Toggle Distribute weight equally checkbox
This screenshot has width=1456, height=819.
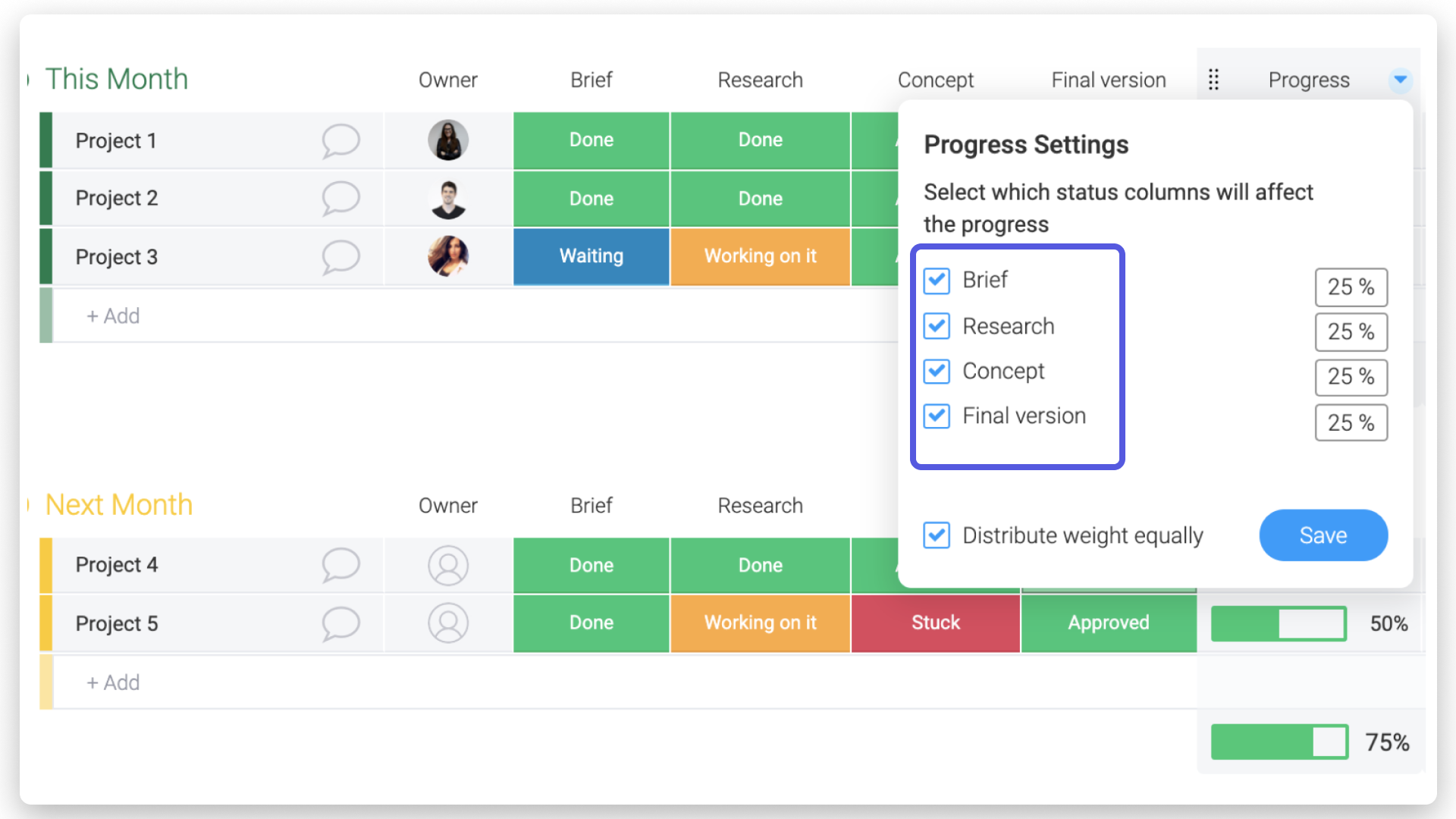[937, 535]
